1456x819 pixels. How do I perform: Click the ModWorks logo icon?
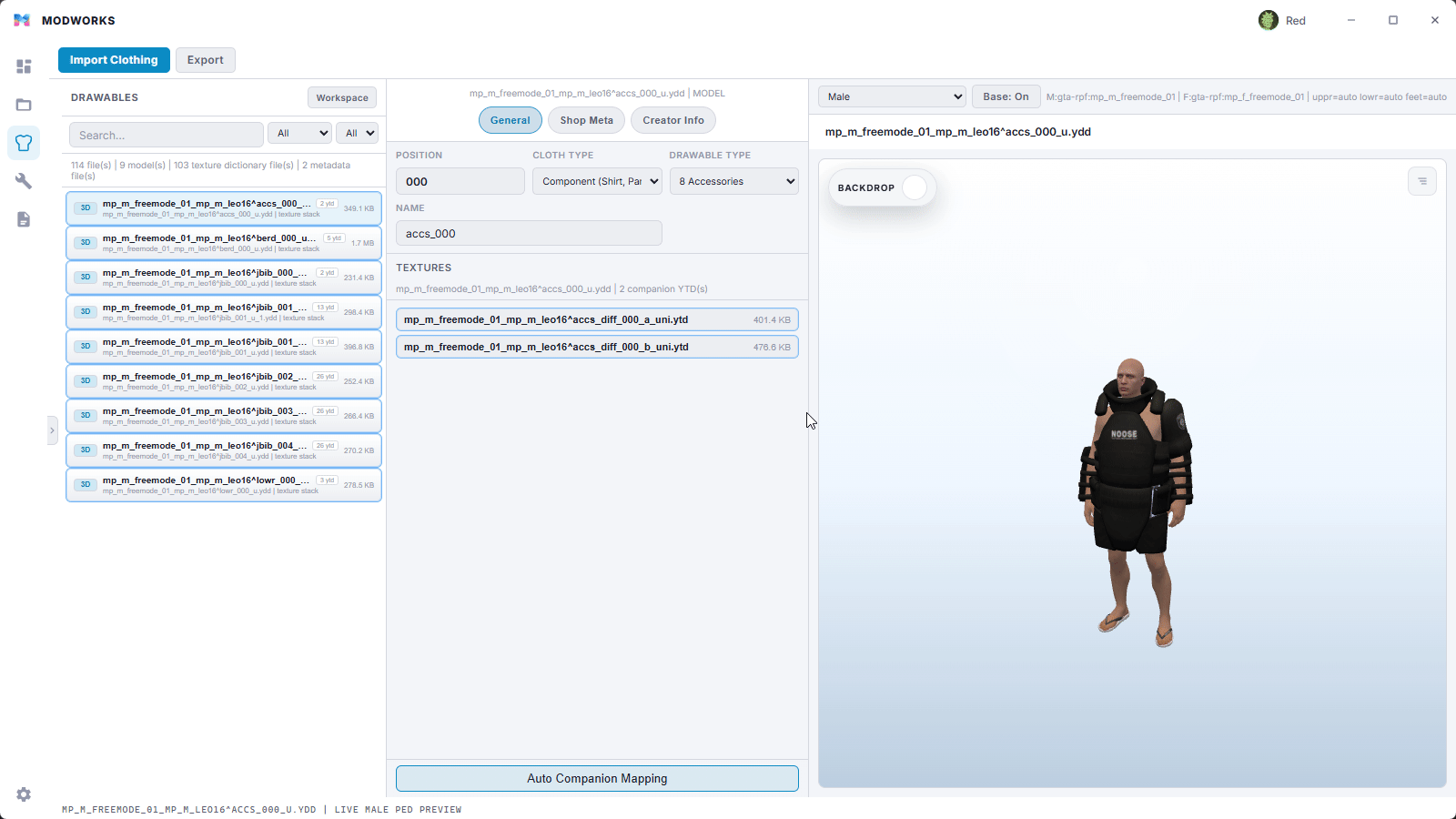point(22,20)
